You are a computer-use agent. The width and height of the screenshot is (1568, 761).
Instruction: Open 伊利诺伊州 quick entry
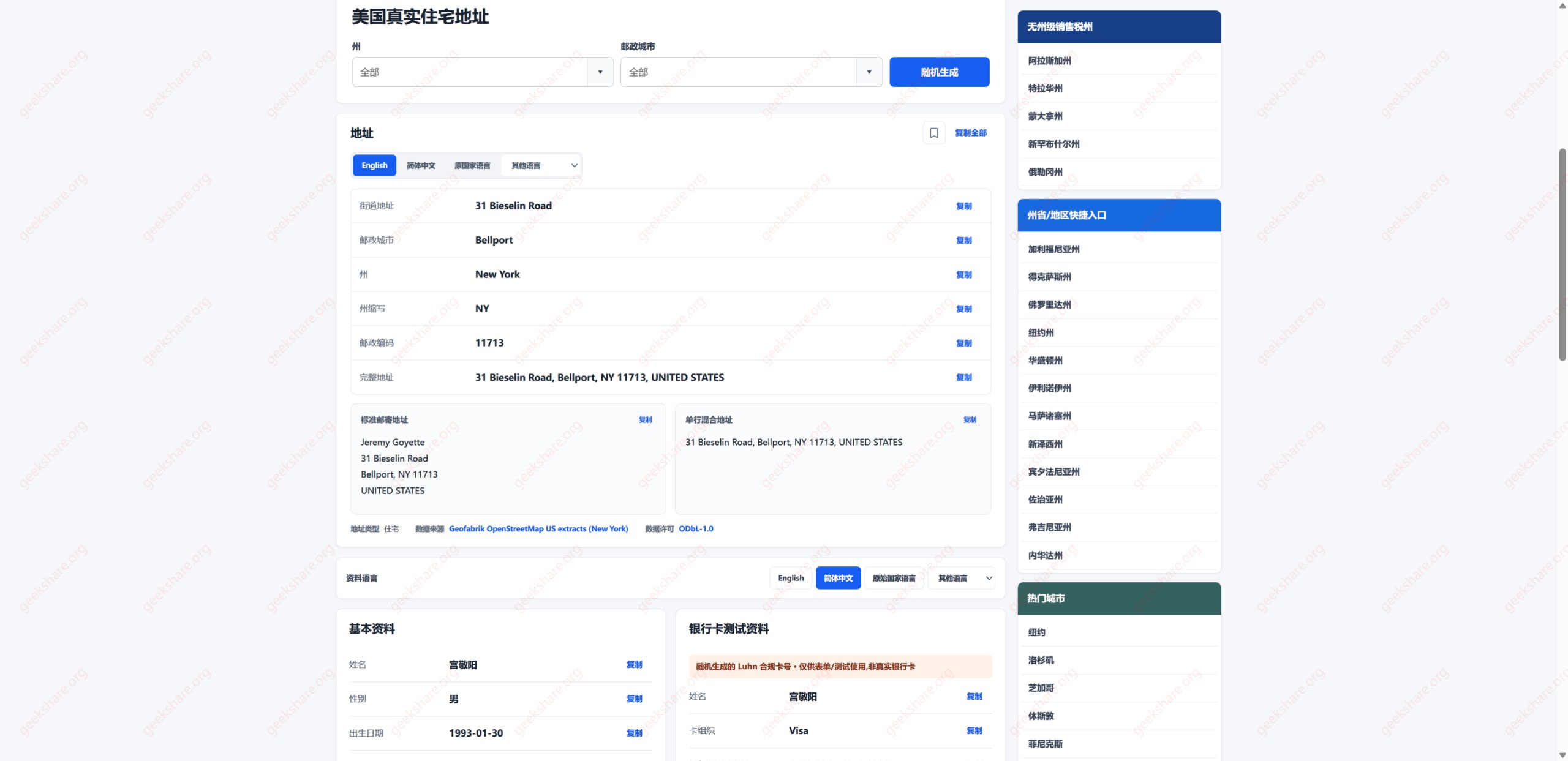point(1049,388)
